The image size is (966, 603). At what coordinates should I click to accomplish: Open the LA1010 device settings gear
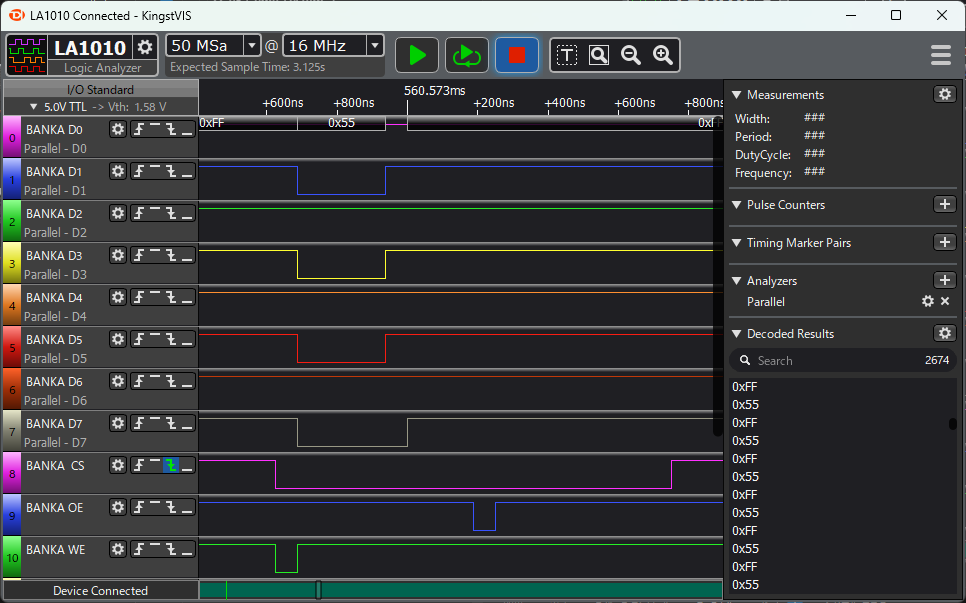(145, 47)
